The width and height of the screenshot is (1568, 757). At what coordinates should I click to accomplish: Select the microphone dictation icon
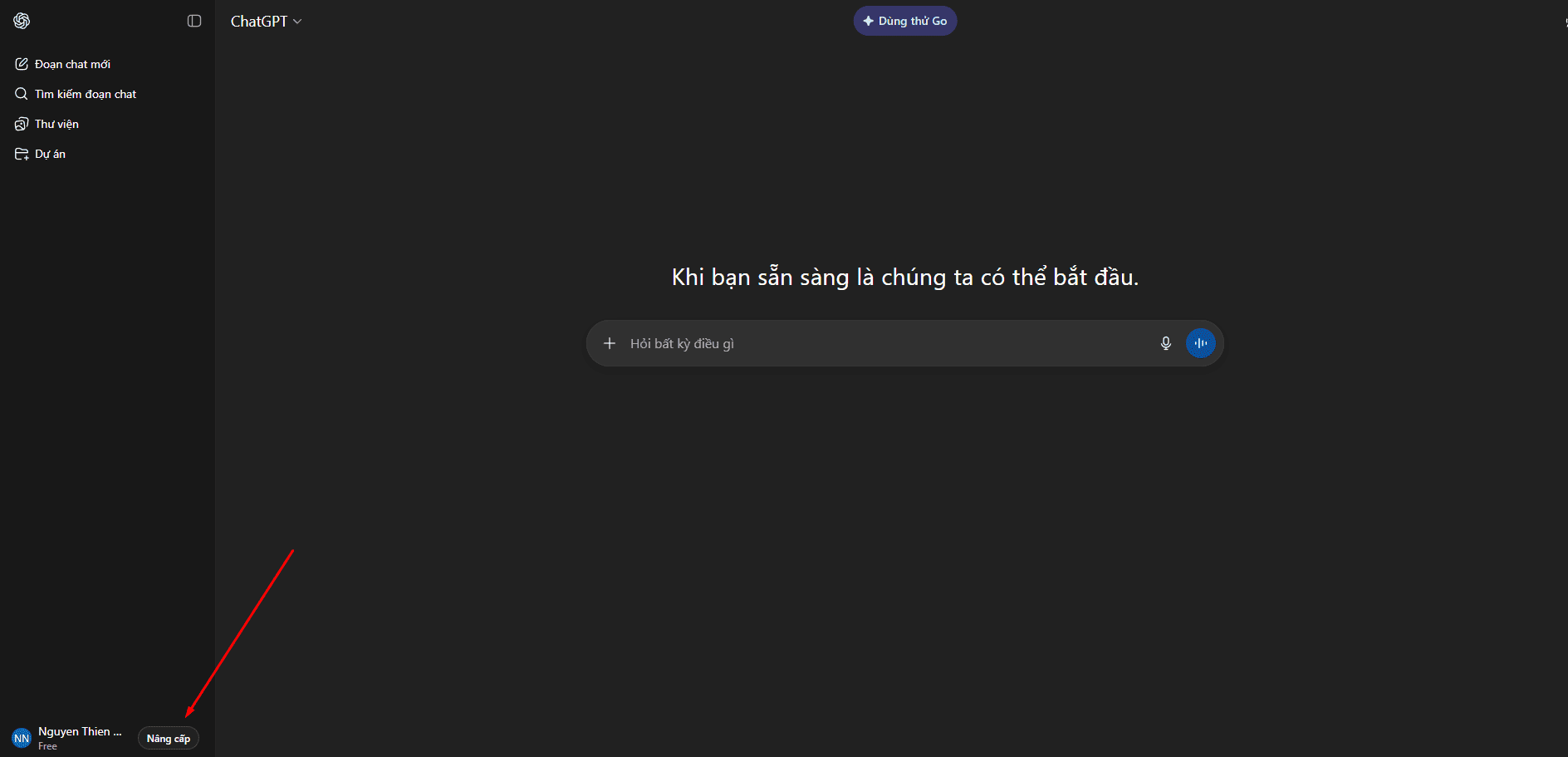coord(1166,342)
